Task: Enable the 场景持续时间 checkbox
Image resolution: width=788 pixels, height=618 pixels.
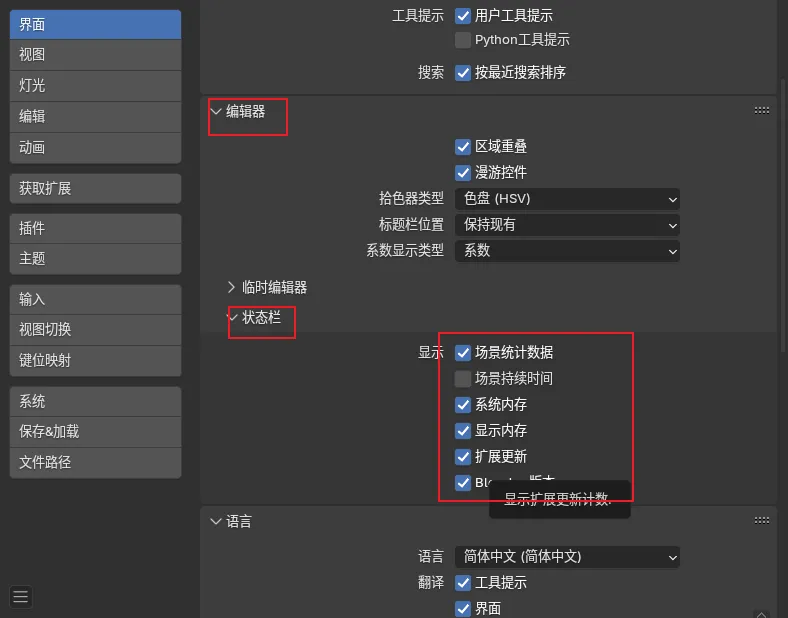Action: pos(463,379)
